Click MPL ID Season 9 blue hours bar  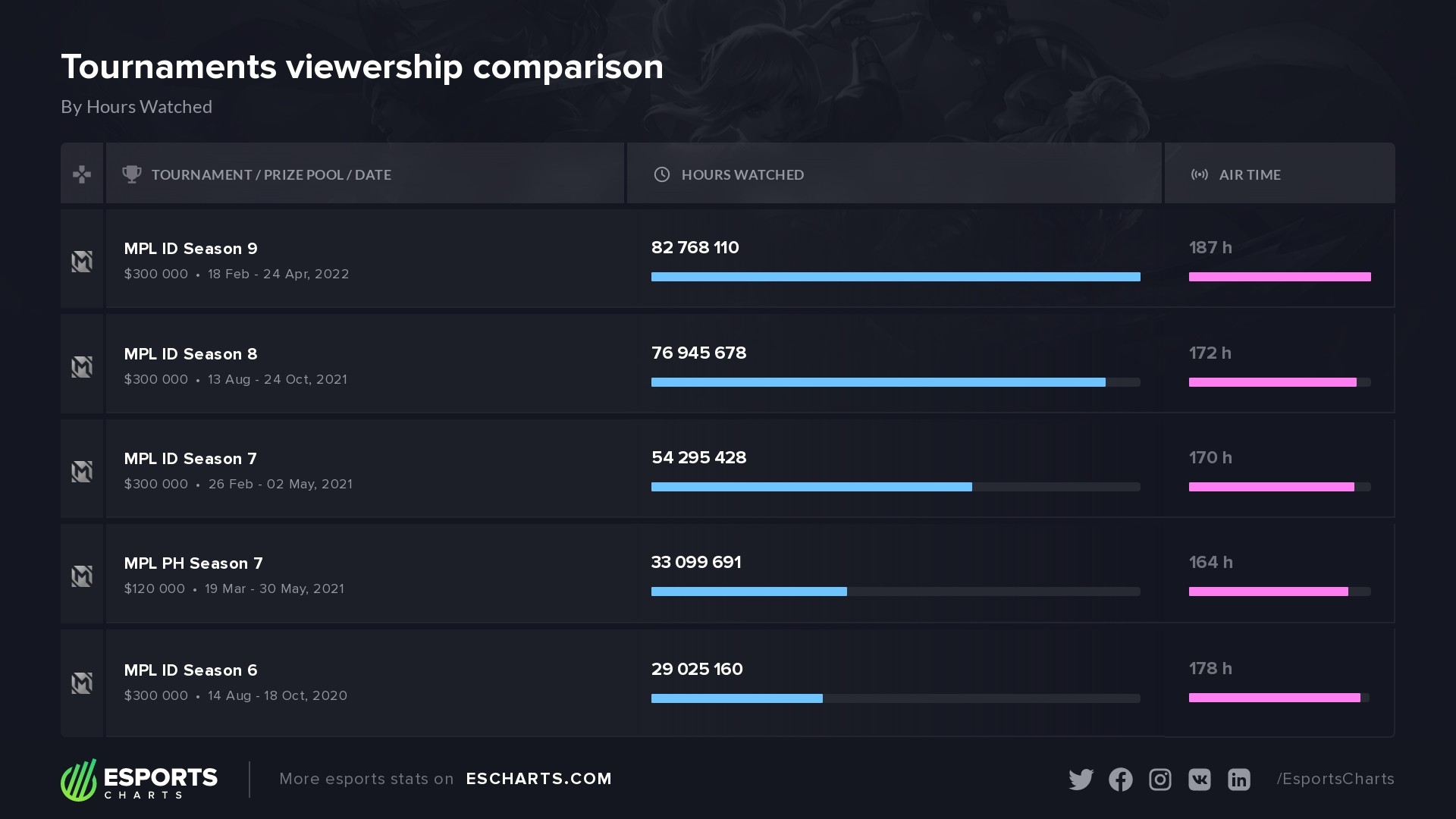click(895, 277)
